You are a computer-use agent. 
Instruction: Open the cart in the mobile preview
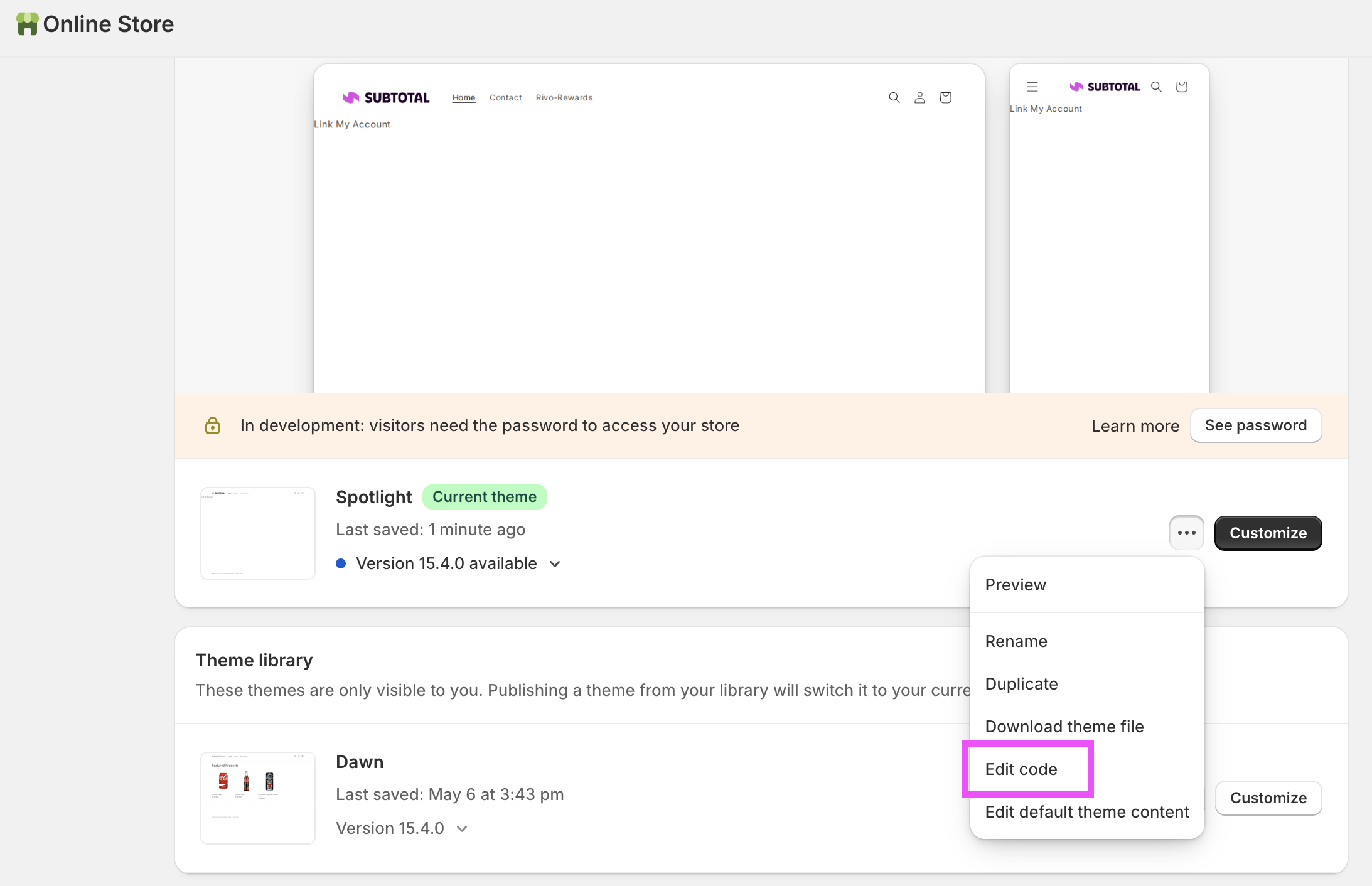click(1181, 87)
